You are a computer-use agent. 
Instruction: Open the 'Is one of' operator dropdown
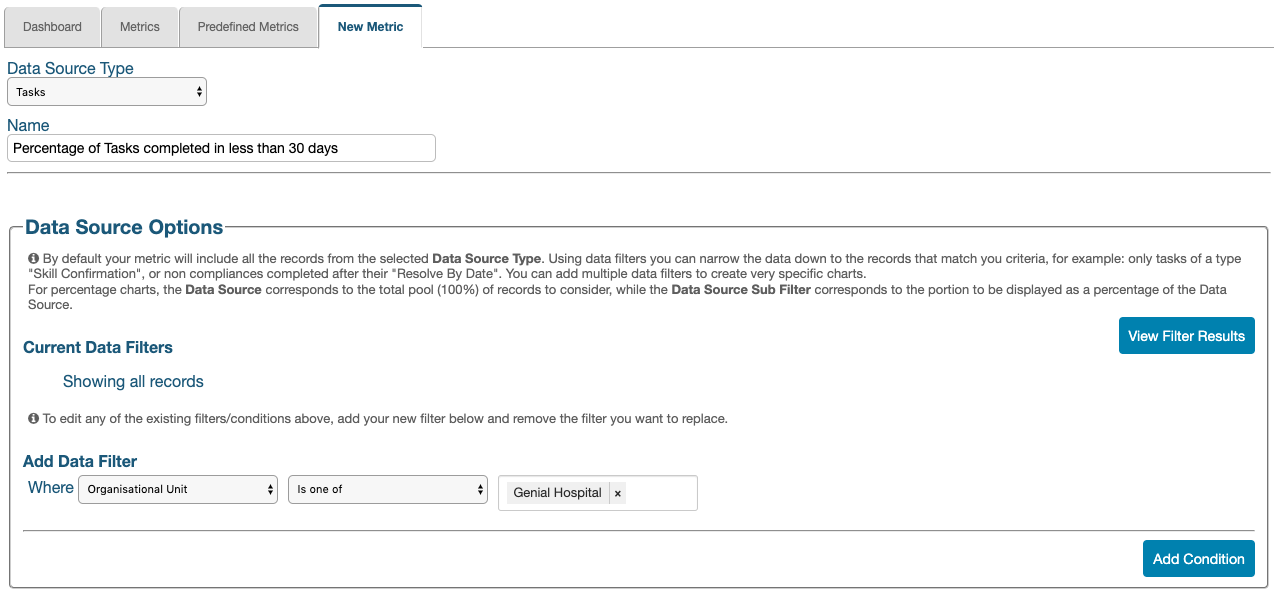coord(388,489)
